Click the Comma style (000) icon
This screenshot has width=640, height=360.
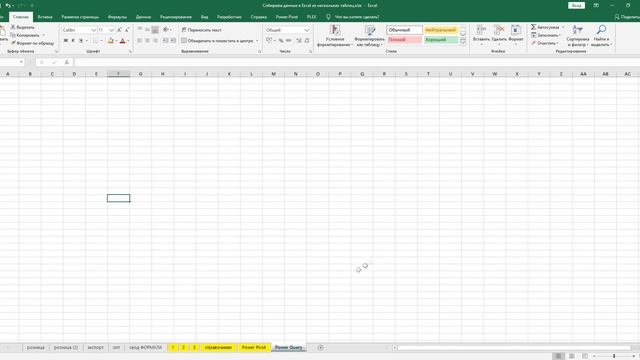tap(289, 40)
